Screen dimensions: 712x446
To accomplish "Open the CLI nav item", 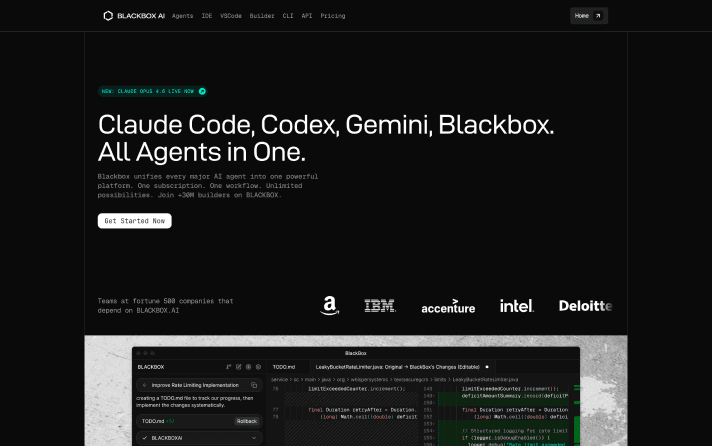I will [x=288, y=16].
